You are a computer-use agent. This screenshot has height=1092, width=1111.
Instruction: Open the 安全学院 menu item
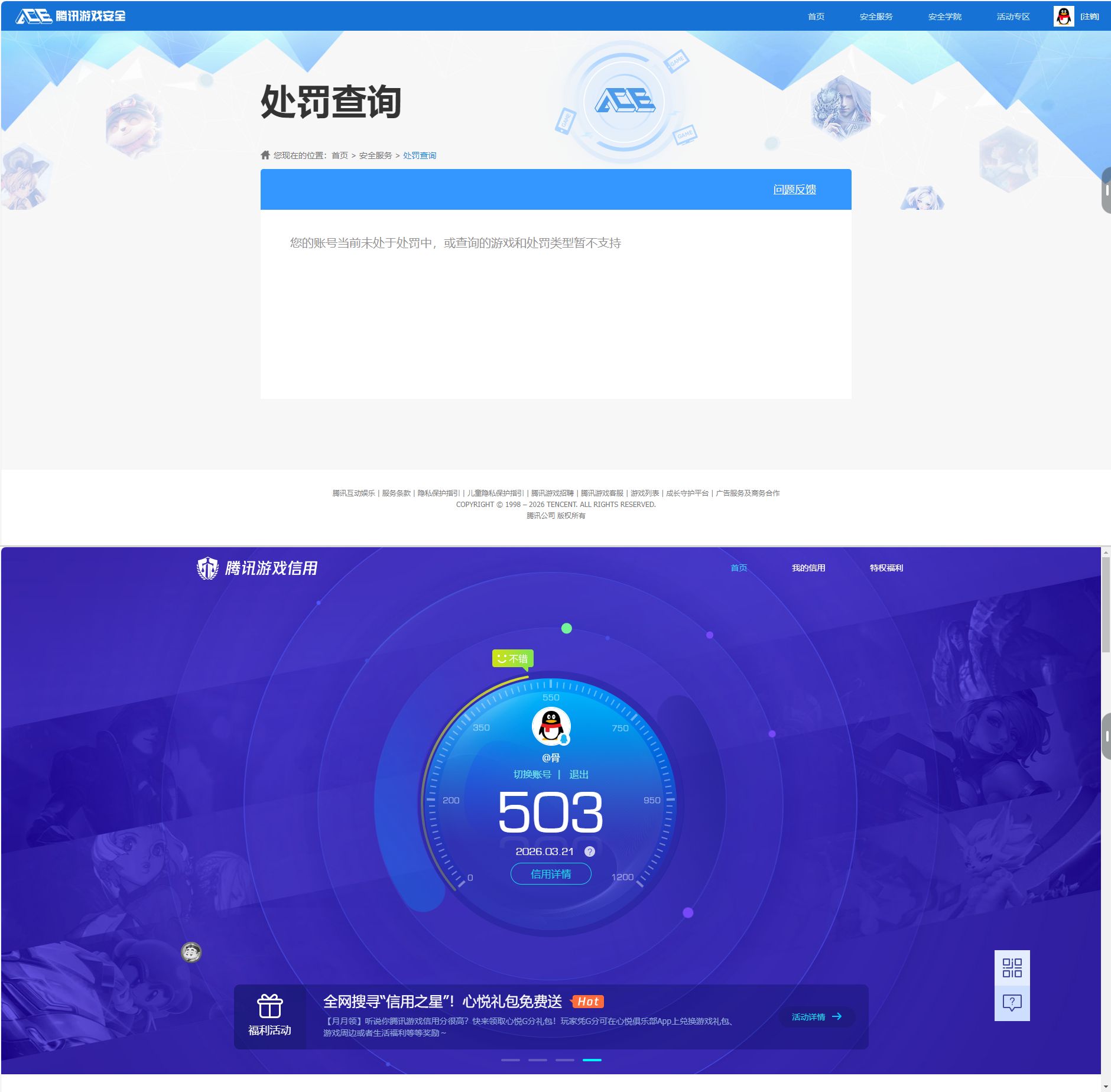pyautogui.click(x=944, y=16)
